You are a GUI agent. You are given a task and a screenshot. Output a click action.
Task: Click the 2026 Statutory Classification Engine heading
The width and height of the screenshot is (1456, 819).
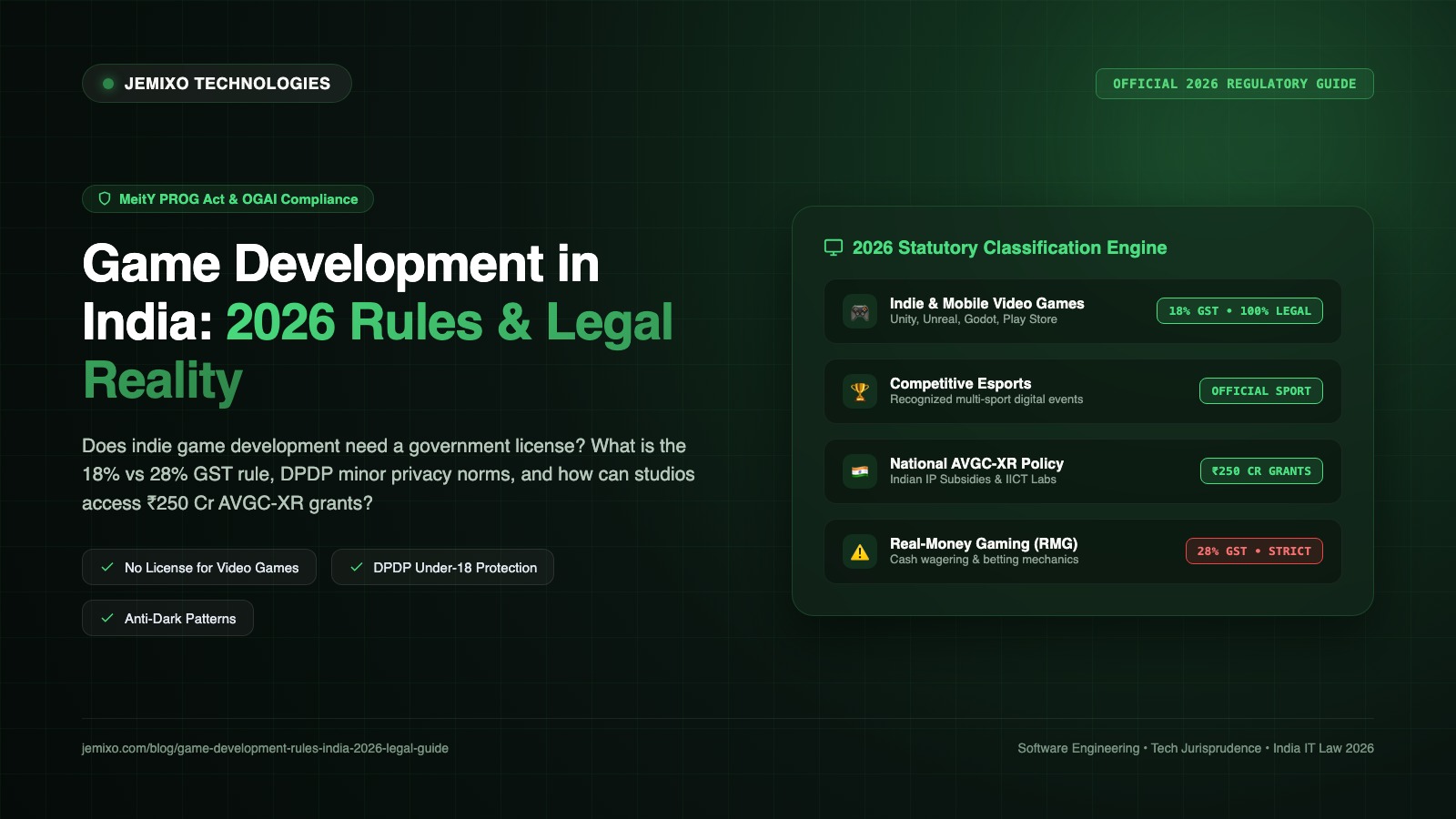(x=1009, y=248)
